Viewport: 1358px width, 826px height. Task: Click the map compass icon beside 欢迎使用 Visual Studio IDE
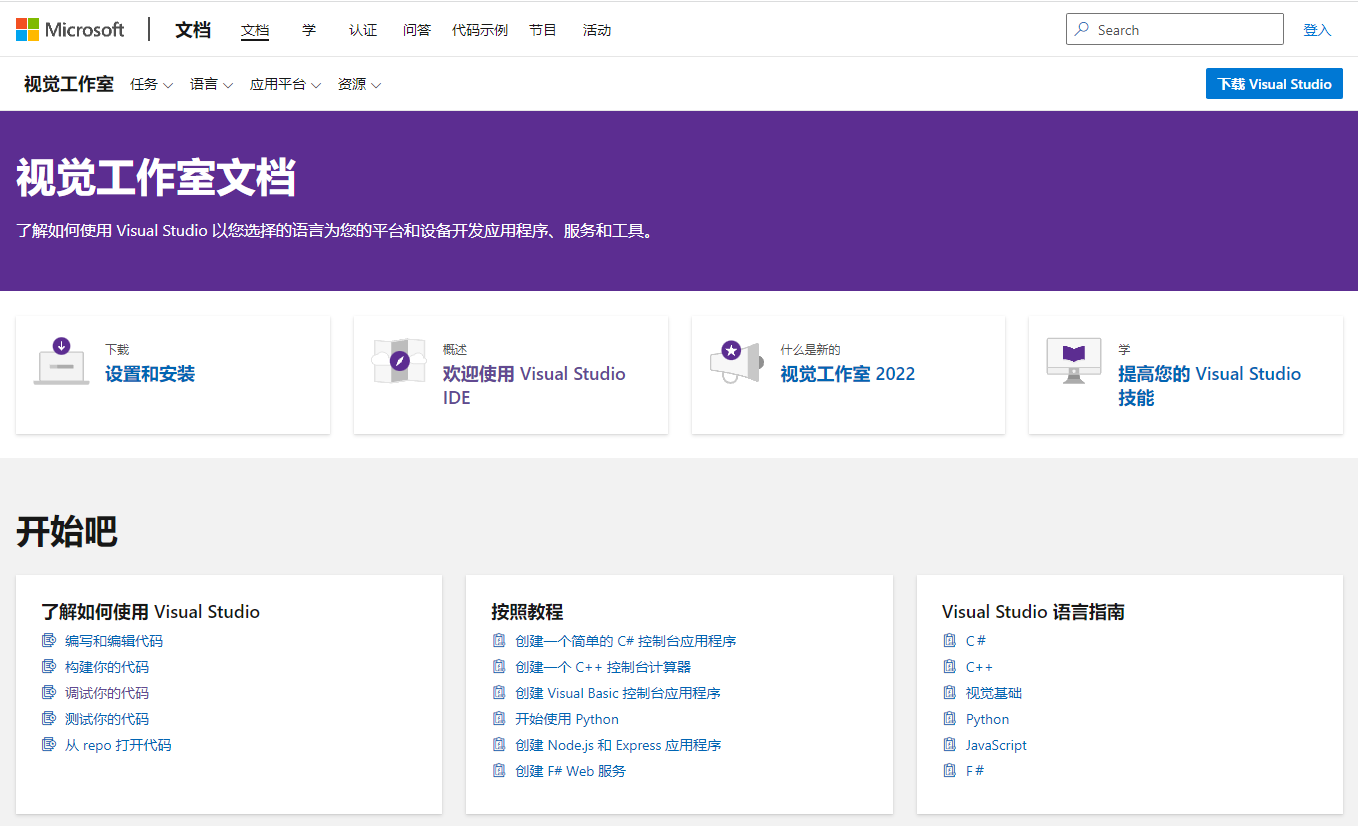pos(399,361)
